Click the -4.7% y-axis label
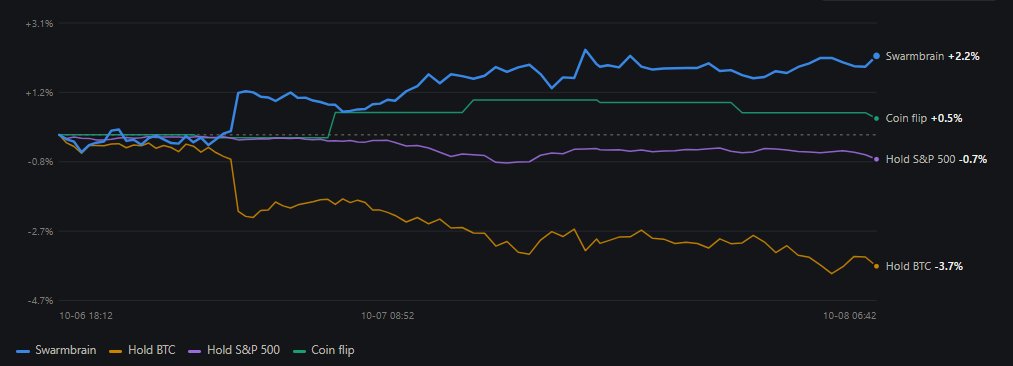This screenshot has width=1013, height=366. pyautogui.click(x=39, y=300)
